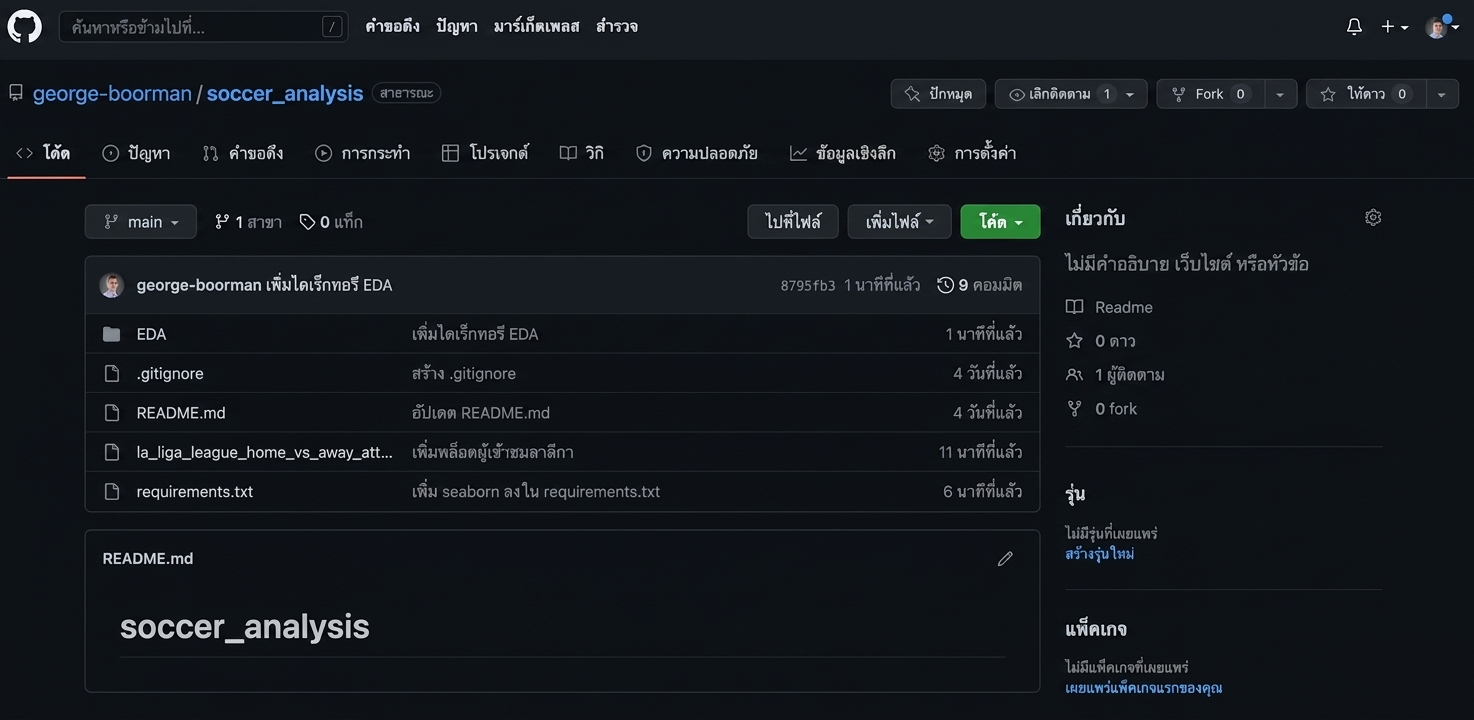
Task: Expand the watch options dropdown arrow
Action: pyautogui.click(x=1130, y=94)
